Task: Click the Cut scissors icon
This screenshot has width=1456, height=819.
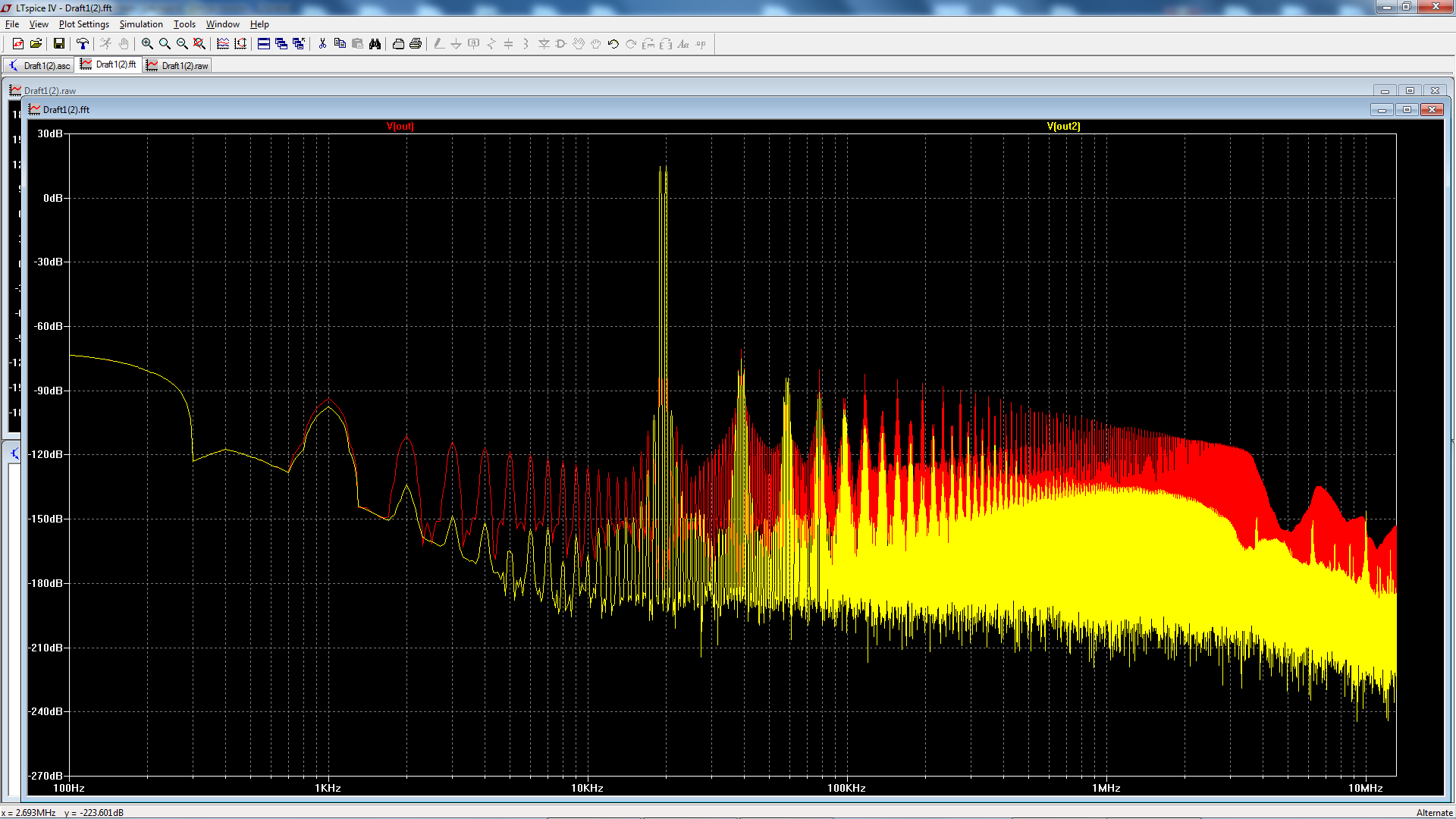Action: [322, 44]
